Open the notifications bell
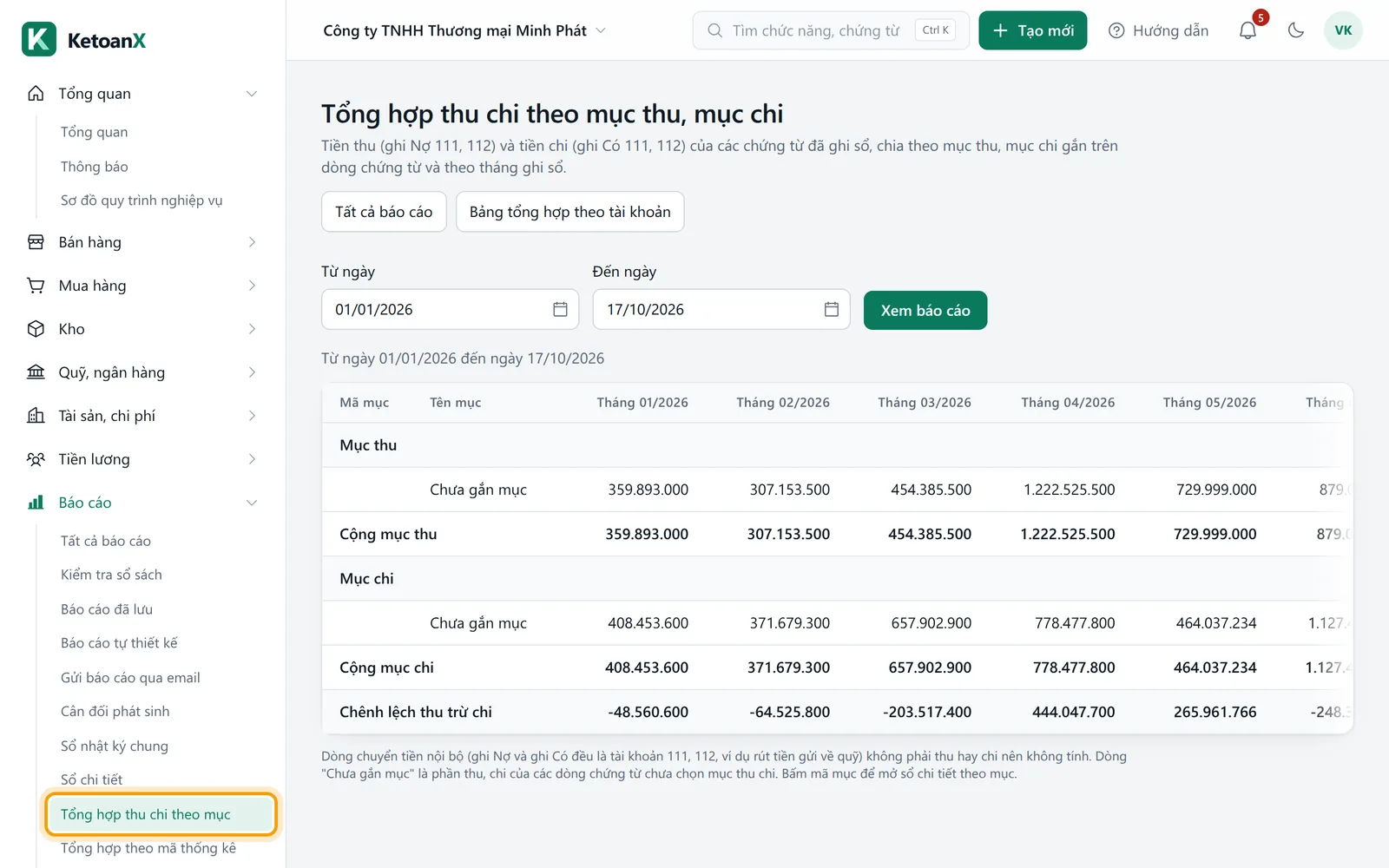The image size is (1389, 868). point(1247,30)
